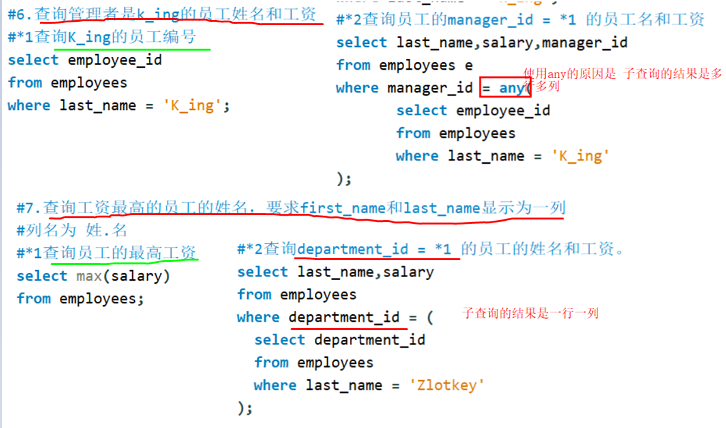Image resolution: width=726 pixels, height=428 pixels.
Task: Click subquery line ending 'K_ing' without semicolon
Action: [x=502, y=156]
